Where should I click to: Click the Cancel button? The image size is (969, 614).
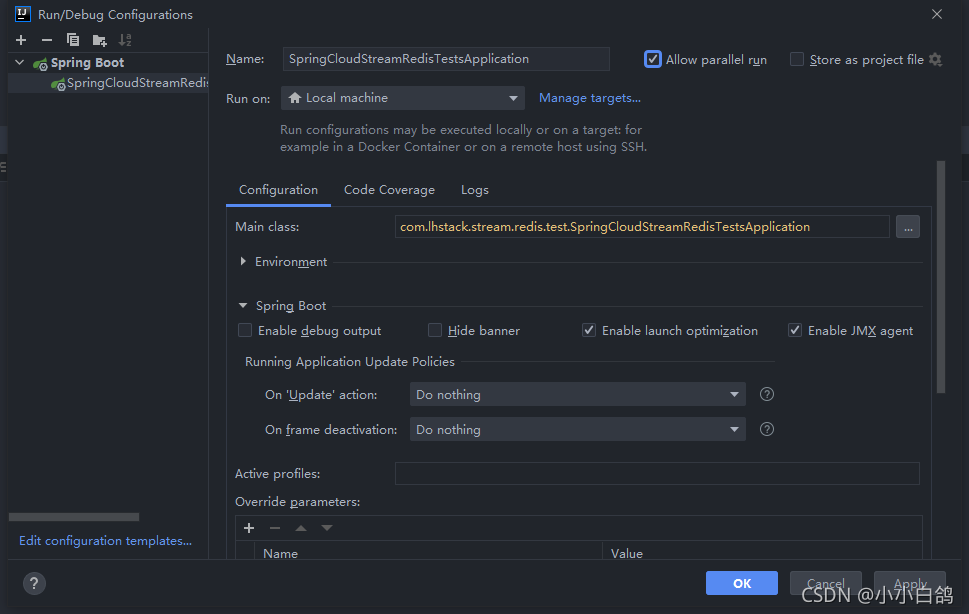click(826, 583)
